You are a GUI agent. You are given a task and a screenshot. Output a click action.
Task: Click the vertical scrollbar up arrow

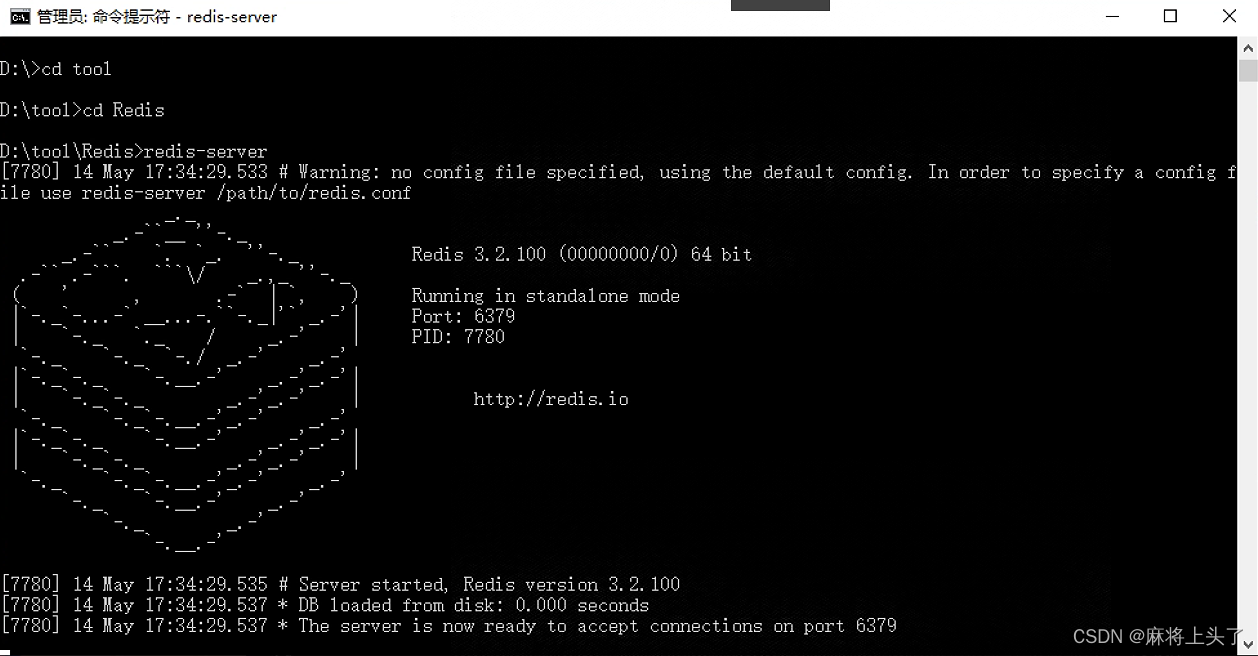pos(1248,47)
